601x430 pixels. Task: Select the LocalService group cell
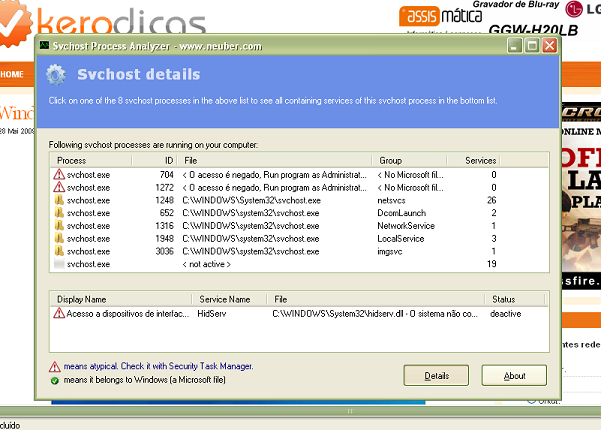(x=401, y=238)
